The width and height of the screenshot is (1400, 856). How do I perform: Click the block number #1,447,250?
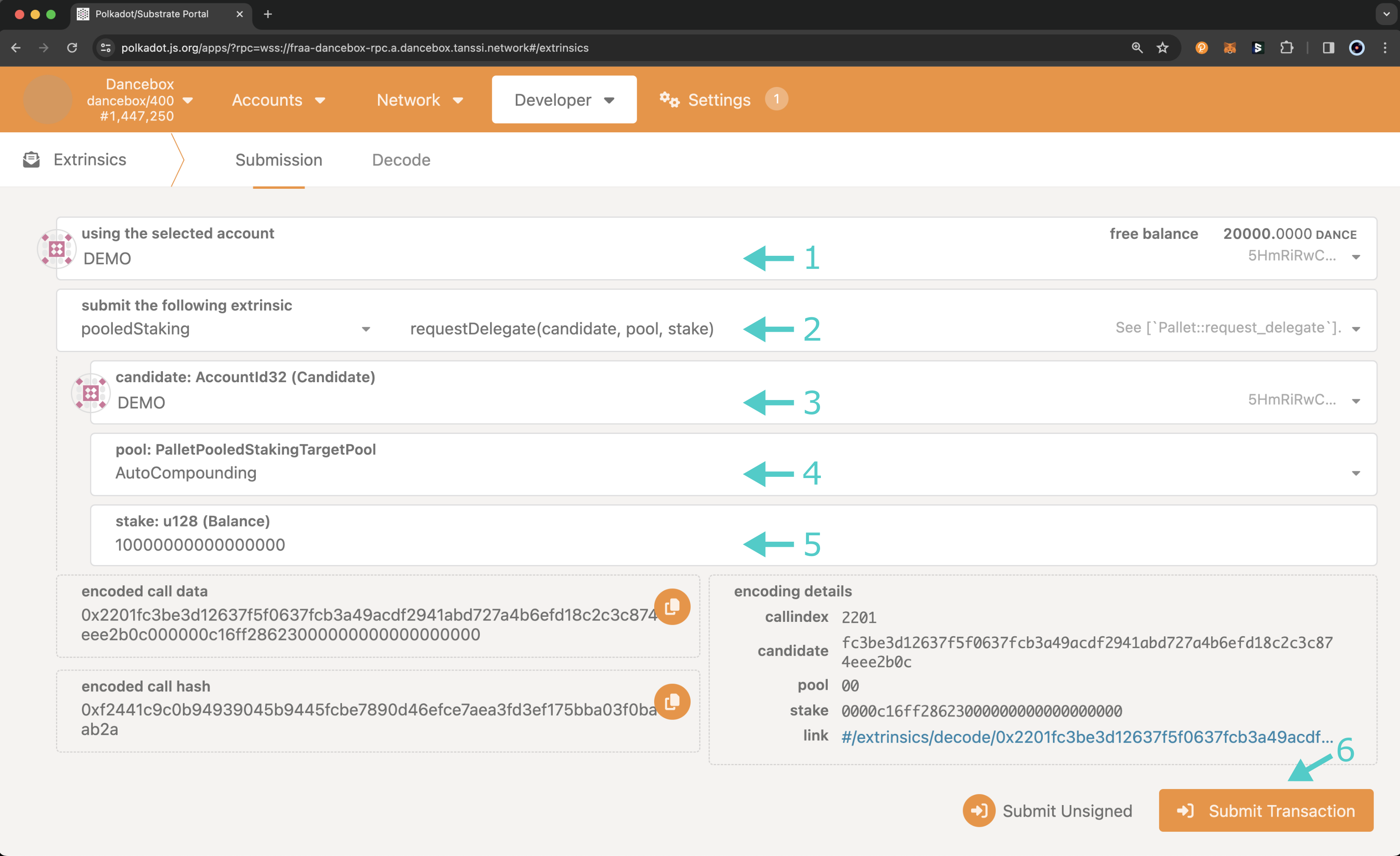pyautogui.click(x=136, y=117)
